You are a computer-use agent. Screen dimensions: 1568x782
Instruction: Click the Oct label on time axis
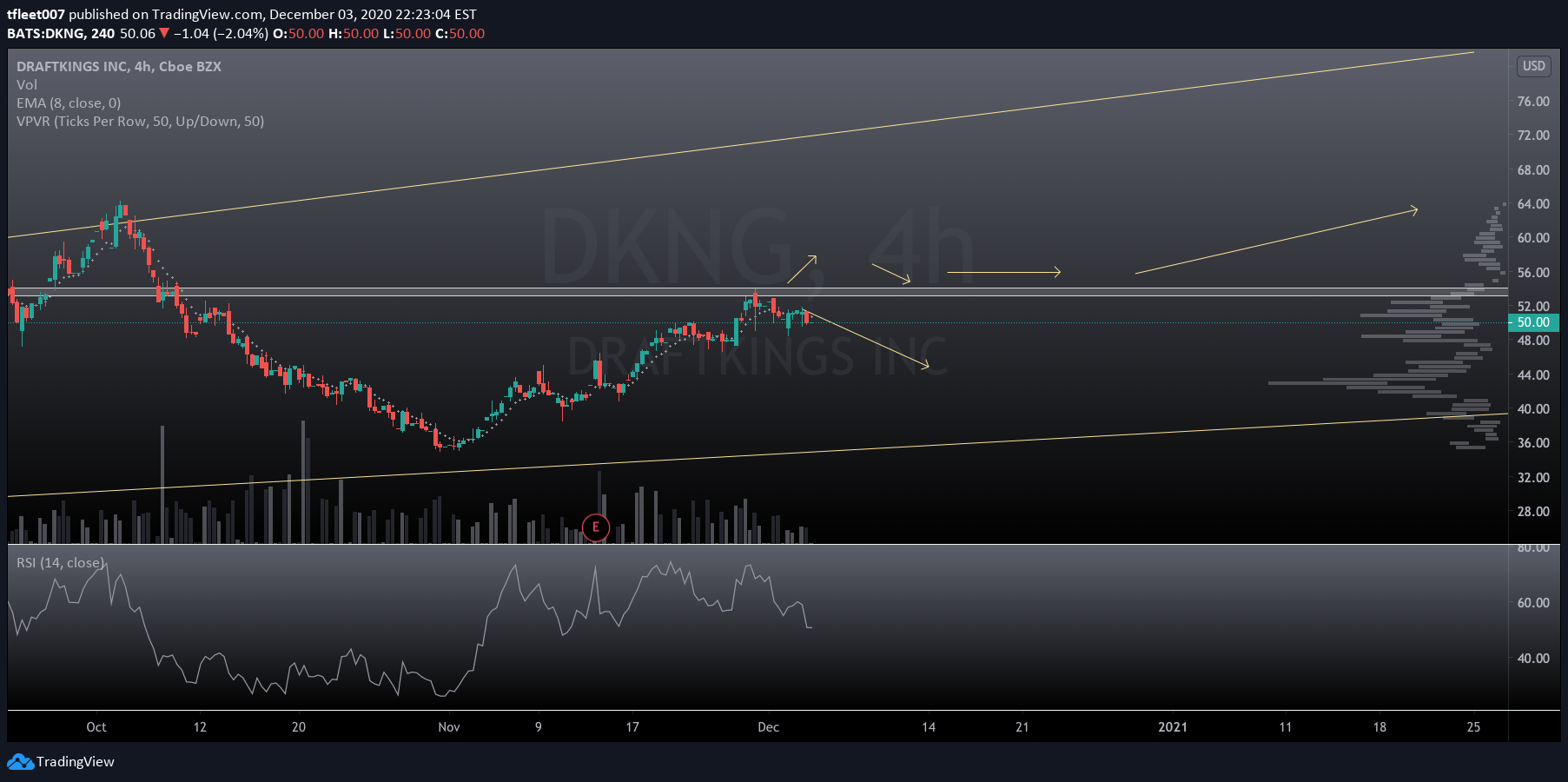point(96,727)
